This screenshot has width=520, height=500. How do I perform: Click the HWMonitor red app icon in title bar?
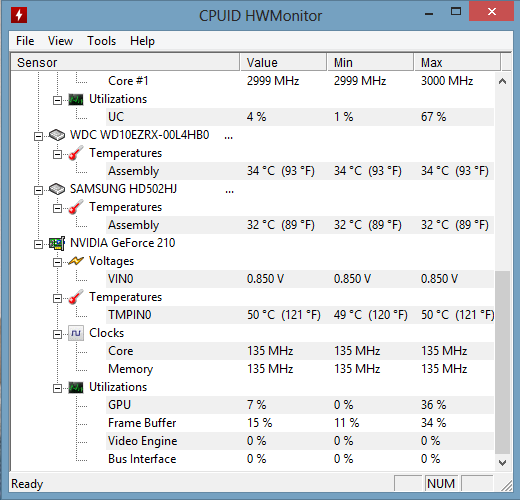(19, 15)
